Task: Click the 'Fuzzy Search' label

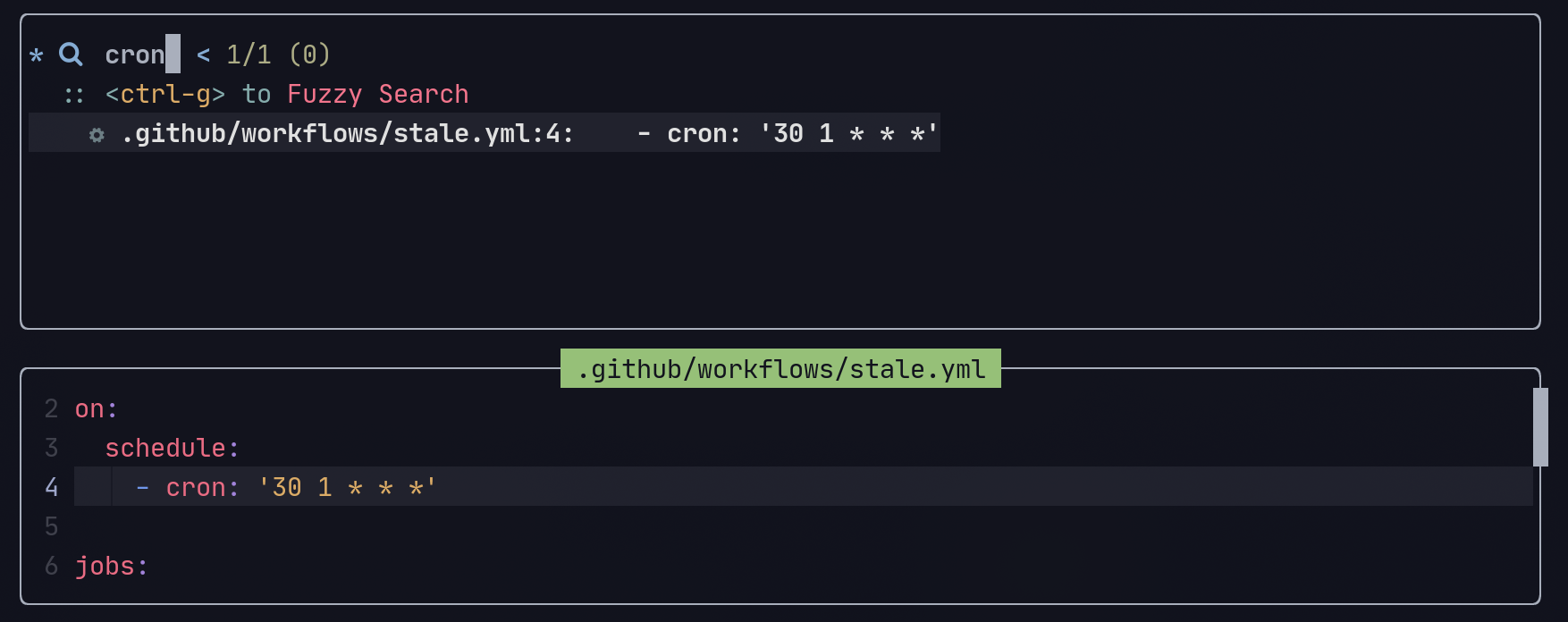Action: point(378,94)
